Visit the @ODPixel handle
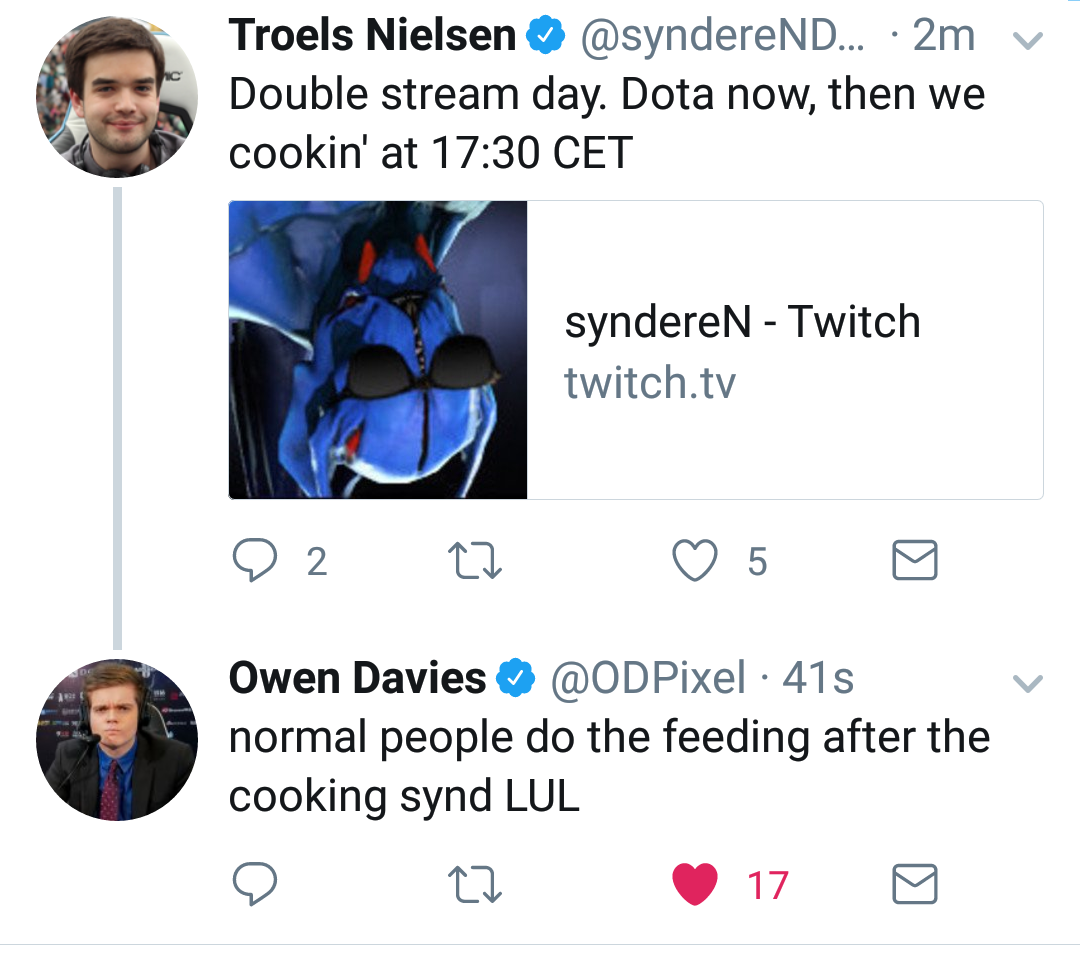The height and width of the screenshot is (956, 1080). pos(648,679)
